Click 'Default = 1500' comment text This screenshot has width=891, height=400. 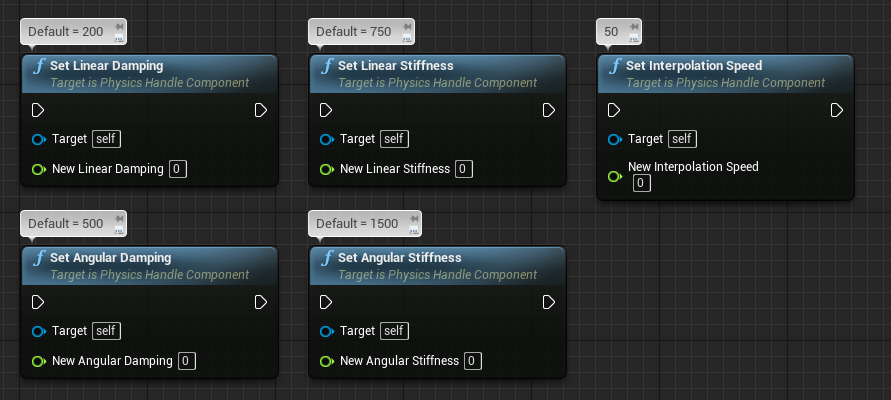[x=357, y=224]
